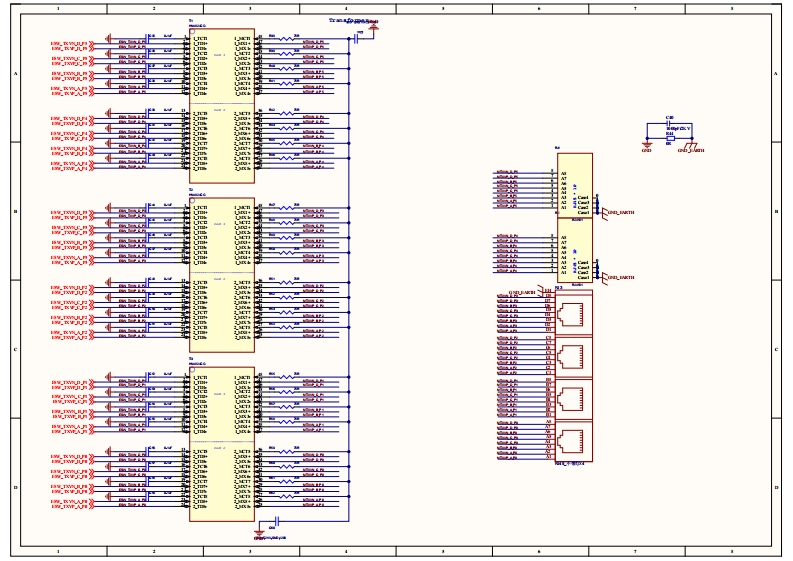This screenshot has height=561, width=793.
Task: Click the upper A1–A8 protection array block
Action: (575, 186)
